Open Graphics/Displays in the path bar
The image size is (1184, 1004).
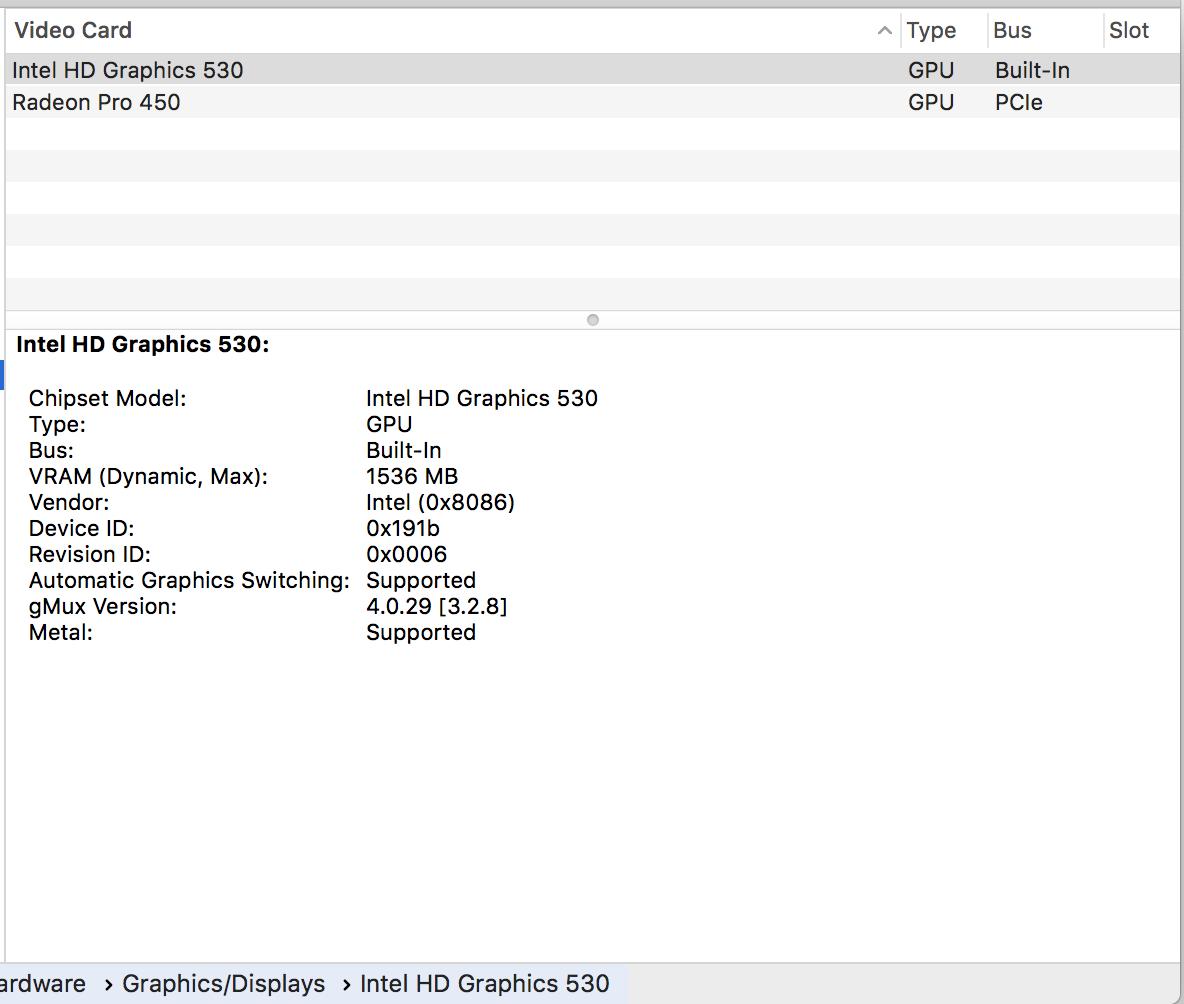pos(224,984)
